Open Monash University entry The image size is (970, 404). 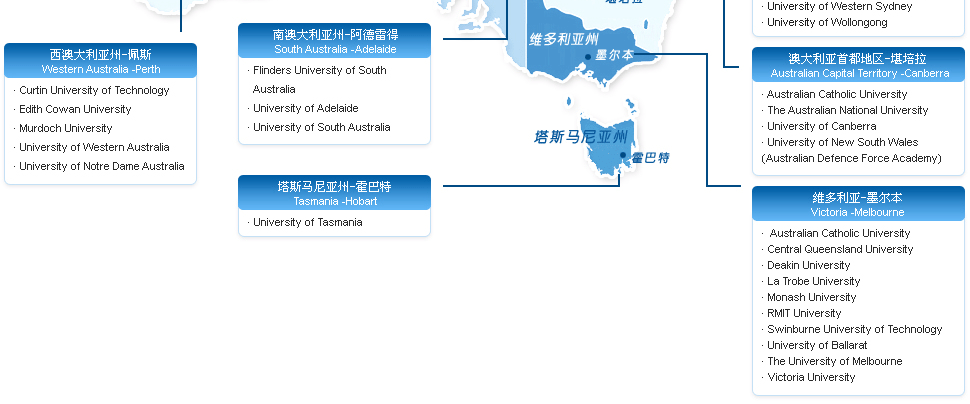tap(812, 298)
